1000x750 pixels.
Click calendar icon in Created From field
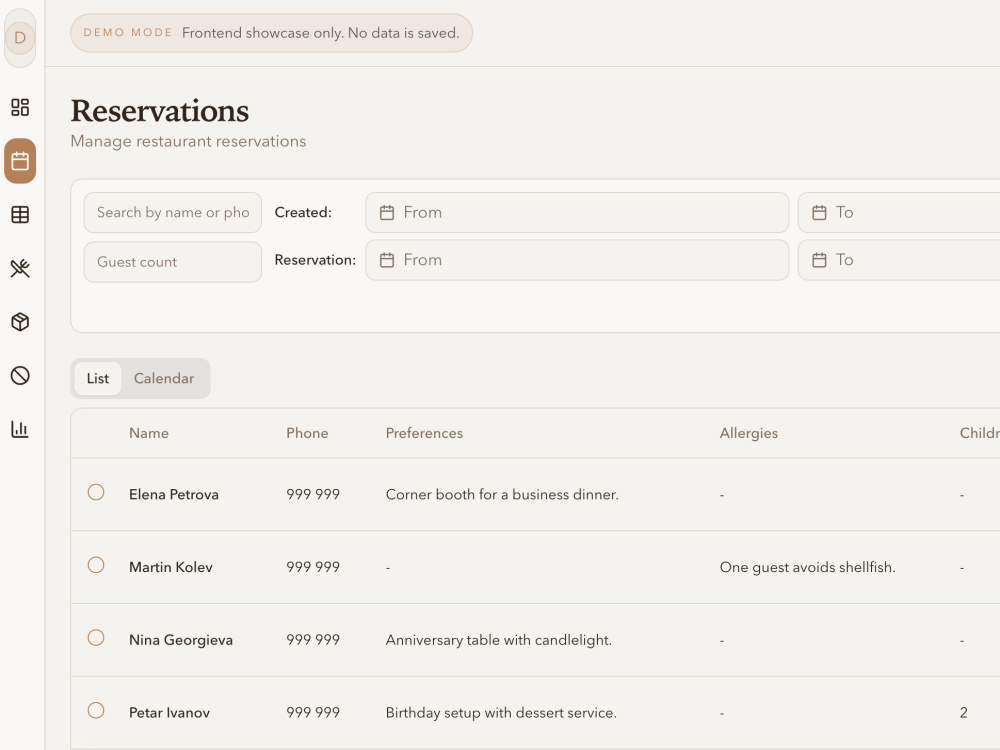(x=386, y=212)
